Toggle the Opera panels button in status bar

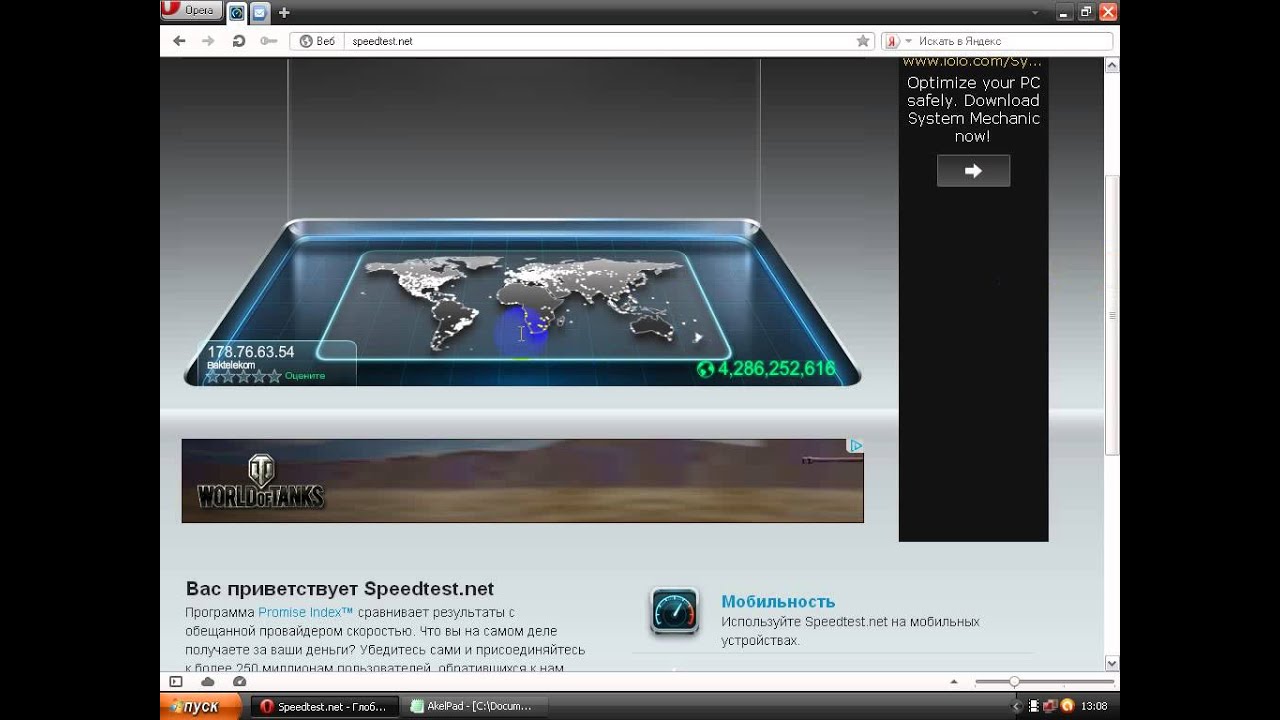coord(176,681)
